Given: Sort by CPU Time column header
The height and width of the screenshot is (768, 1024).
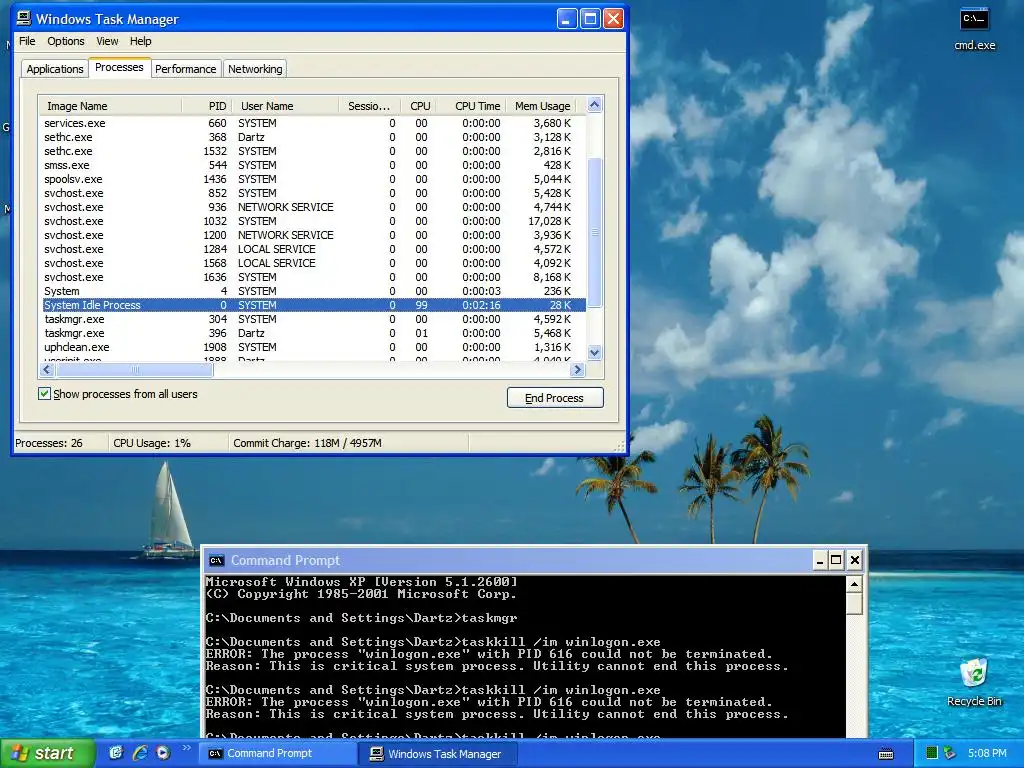Looking at the screenshot, I should coord(473,106).
